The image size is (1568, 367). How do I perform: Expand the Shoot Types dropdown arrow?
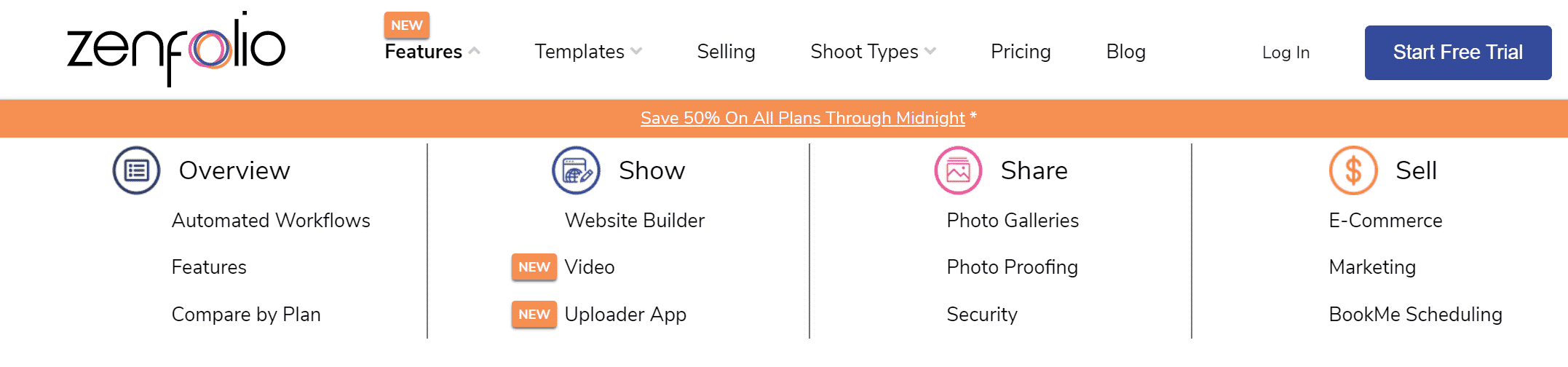coord(930,52)
